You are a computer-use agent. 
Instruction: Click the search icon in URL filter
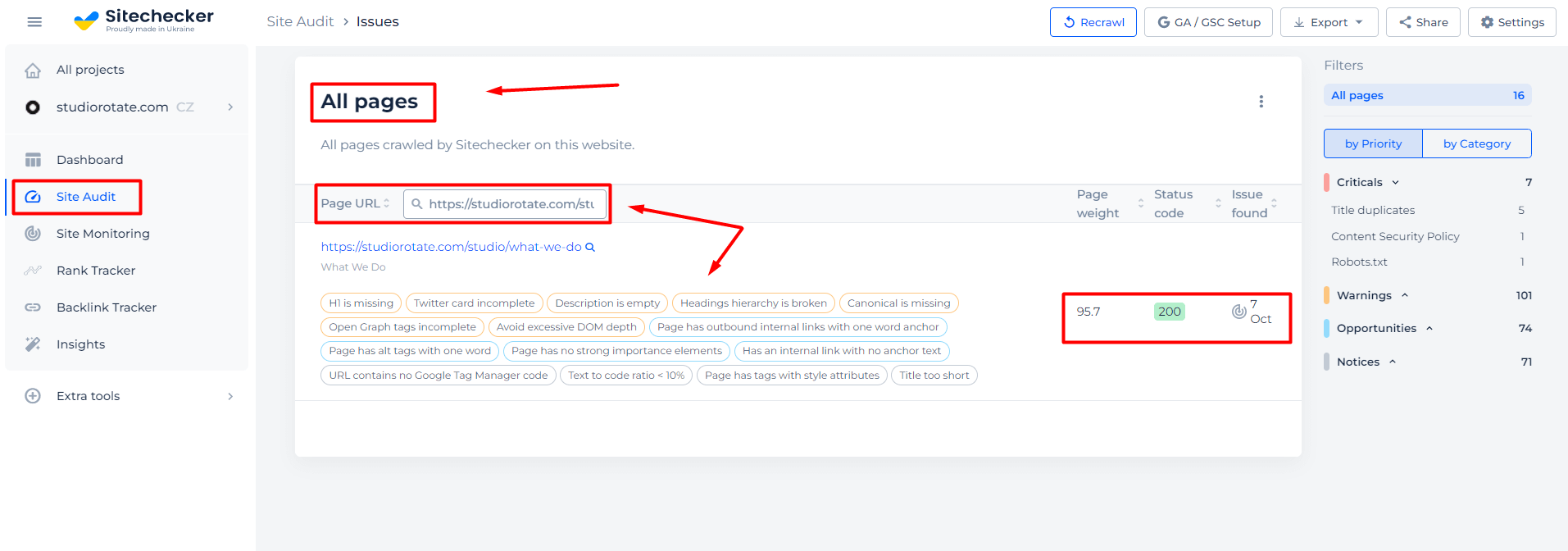coord(417,204)
